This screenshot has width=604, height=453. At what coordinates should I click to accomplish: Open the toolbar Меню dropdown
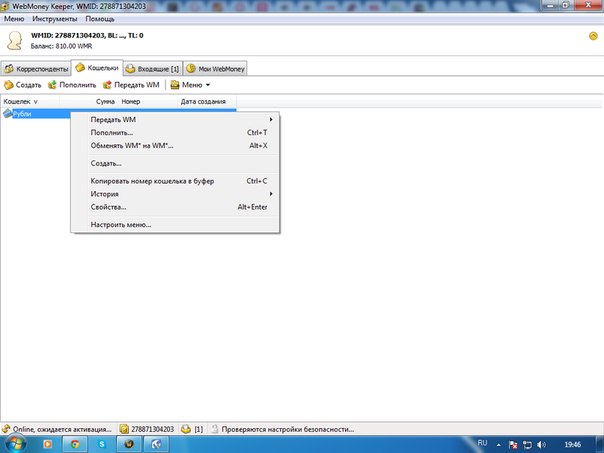(x=190, y=85)
